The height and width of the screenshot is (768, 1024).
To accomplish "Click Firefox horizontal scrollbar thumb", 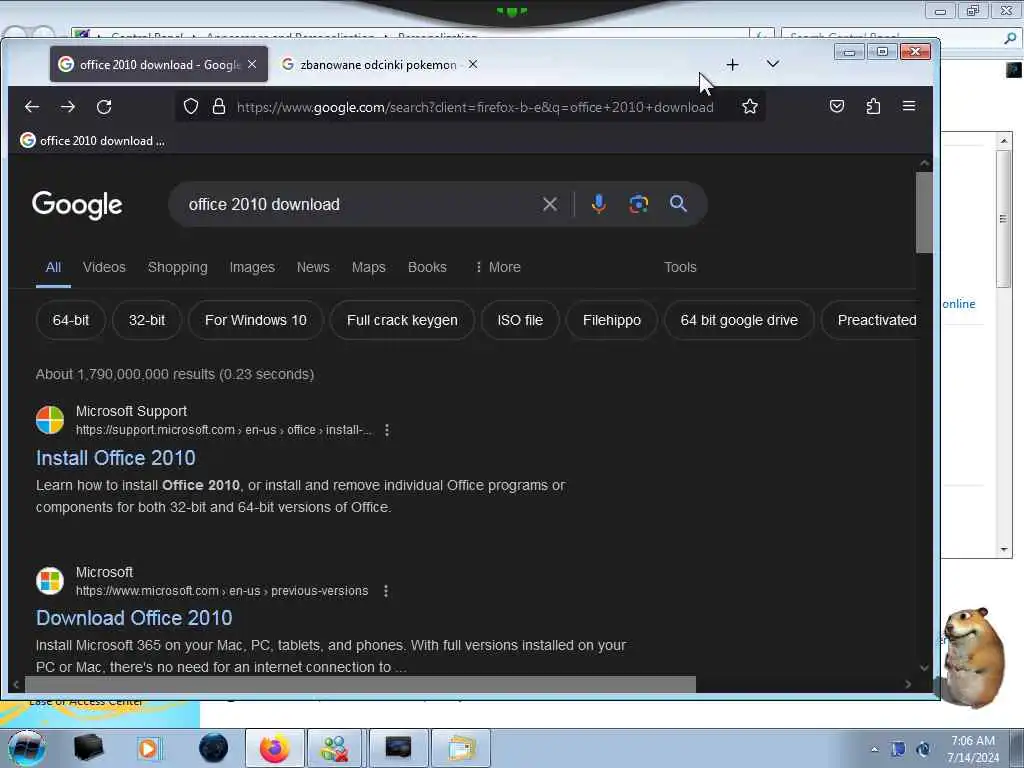I will click(360, 684).
